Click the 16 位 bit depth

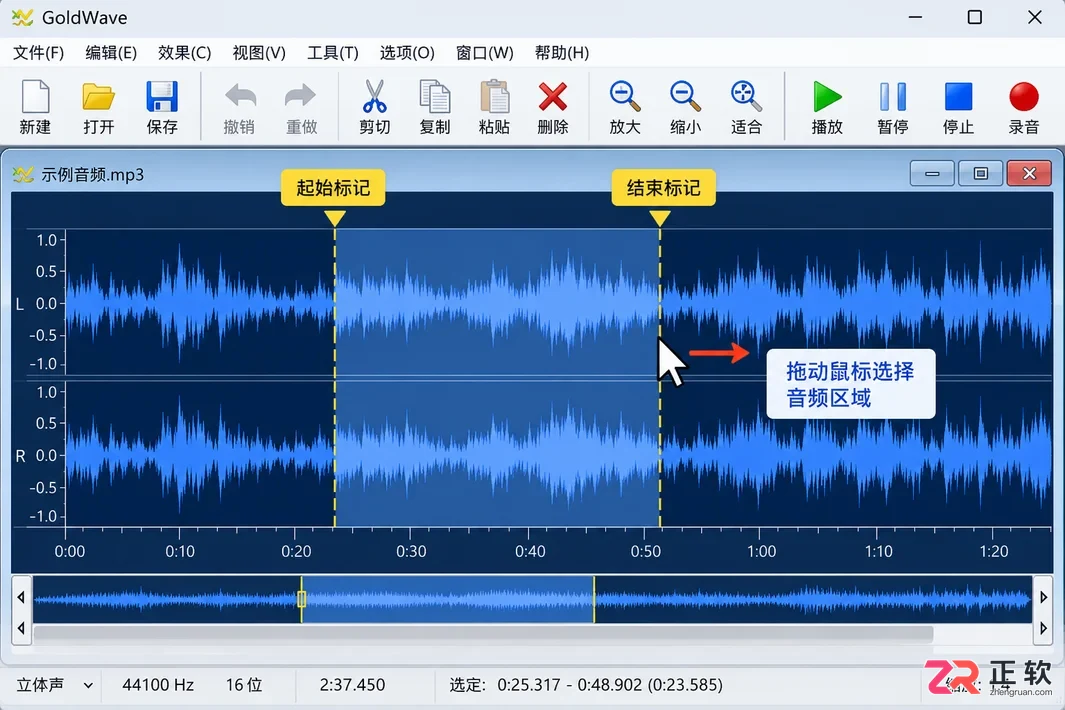click(244, 685)
